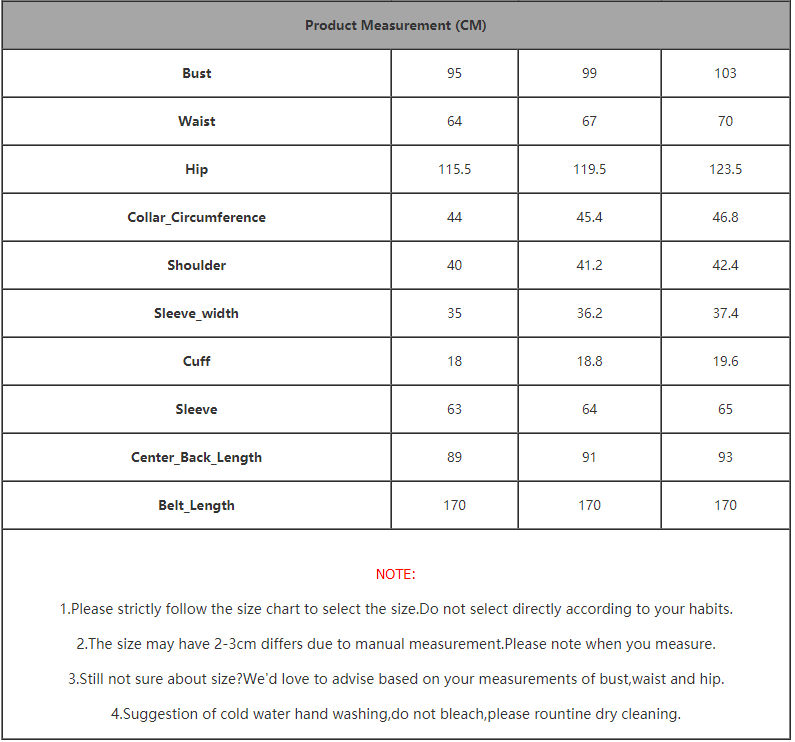Click the Center_Back_Length row label

197,457
